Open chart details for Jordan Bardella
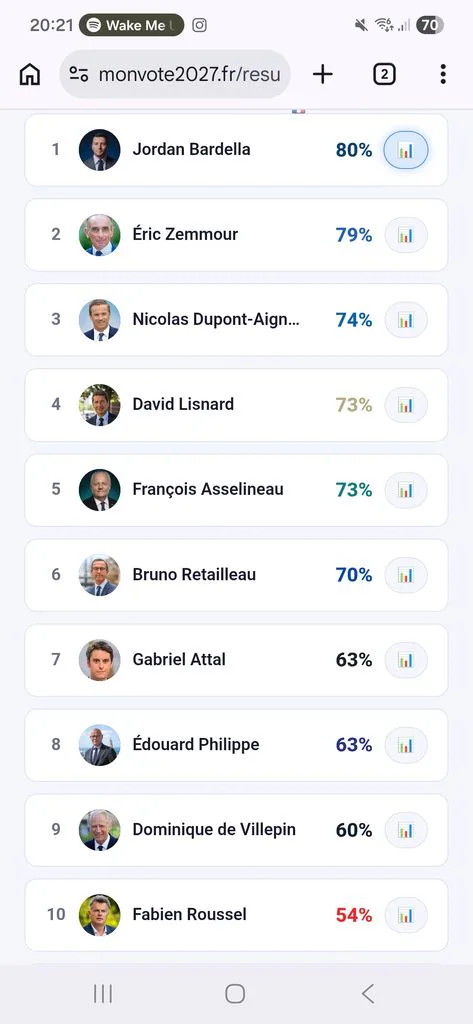 pos(406,150)
